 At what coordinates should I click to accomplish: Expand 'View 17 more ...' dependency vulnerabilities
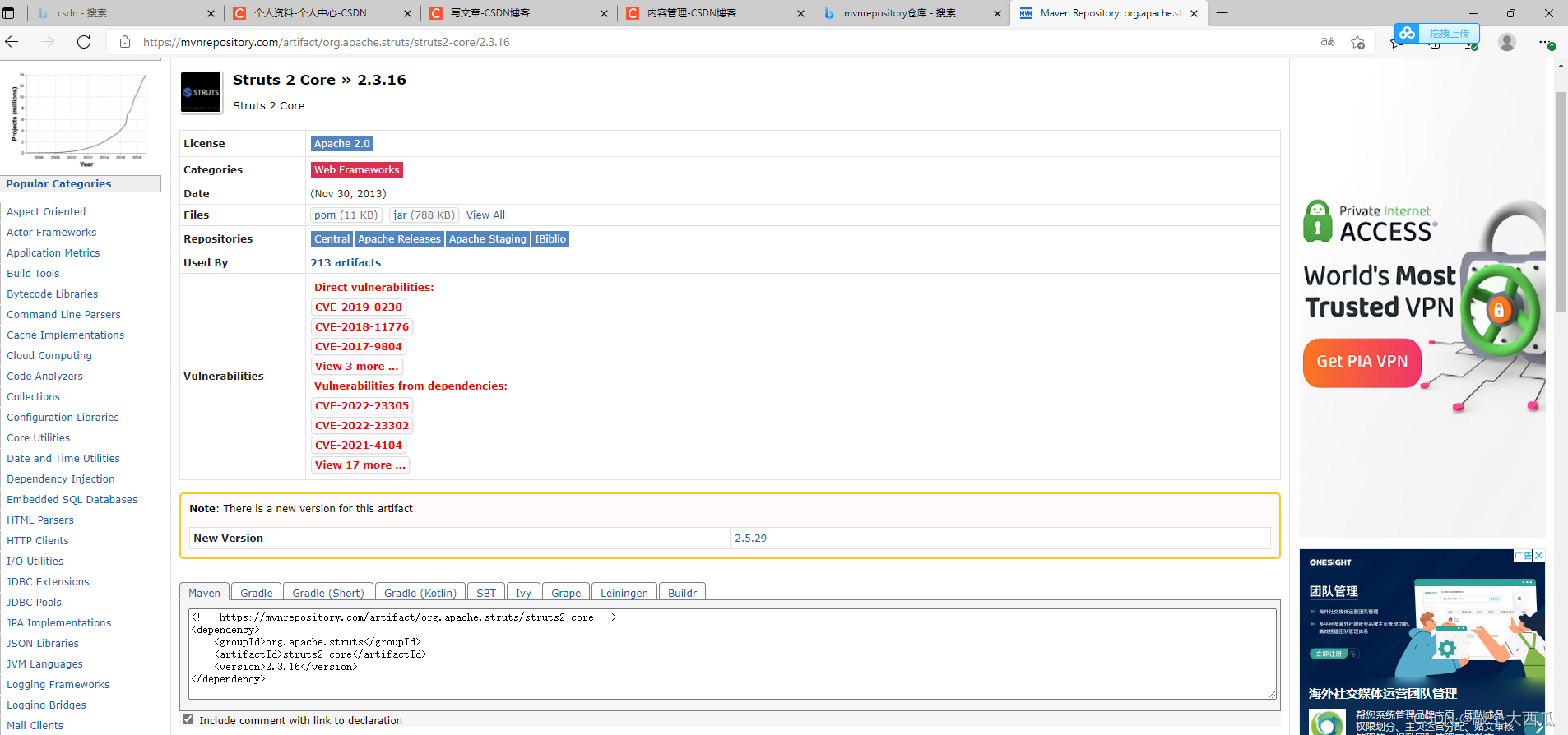click(x=360, y=465)
